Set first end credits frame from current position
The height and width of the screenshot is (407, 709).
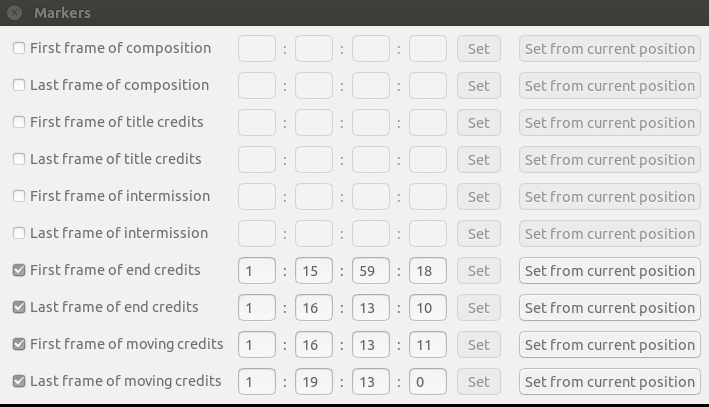pos(609,271)
